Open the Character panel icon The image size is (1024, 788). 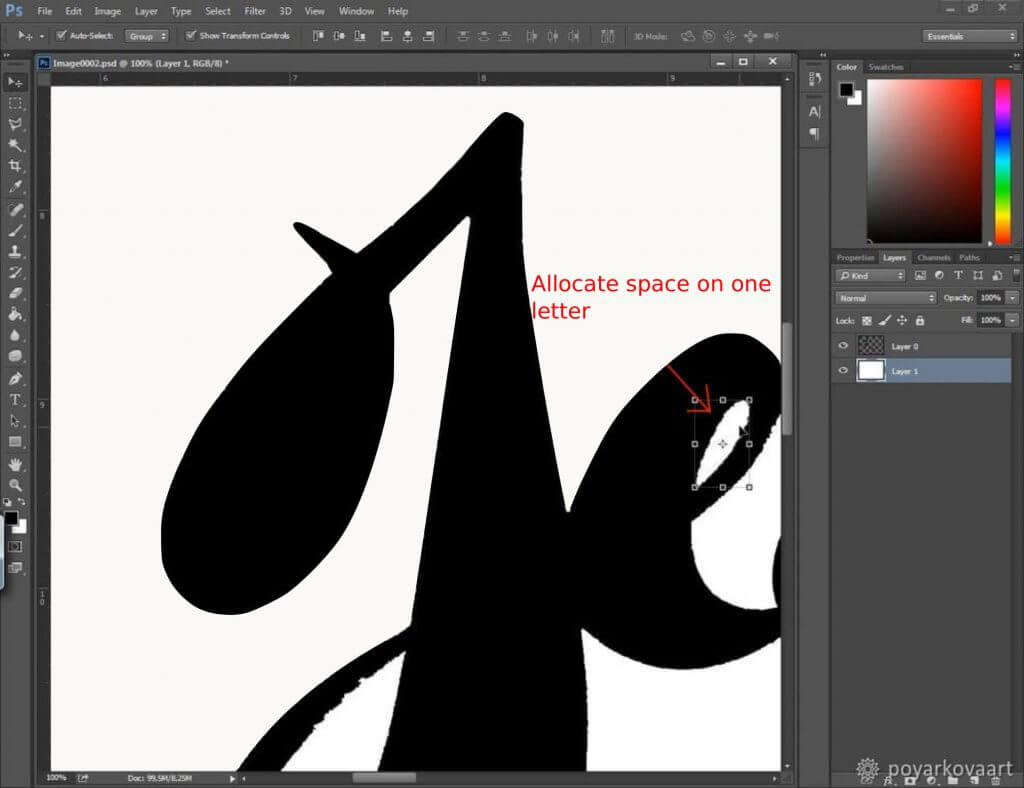[814, 112]
